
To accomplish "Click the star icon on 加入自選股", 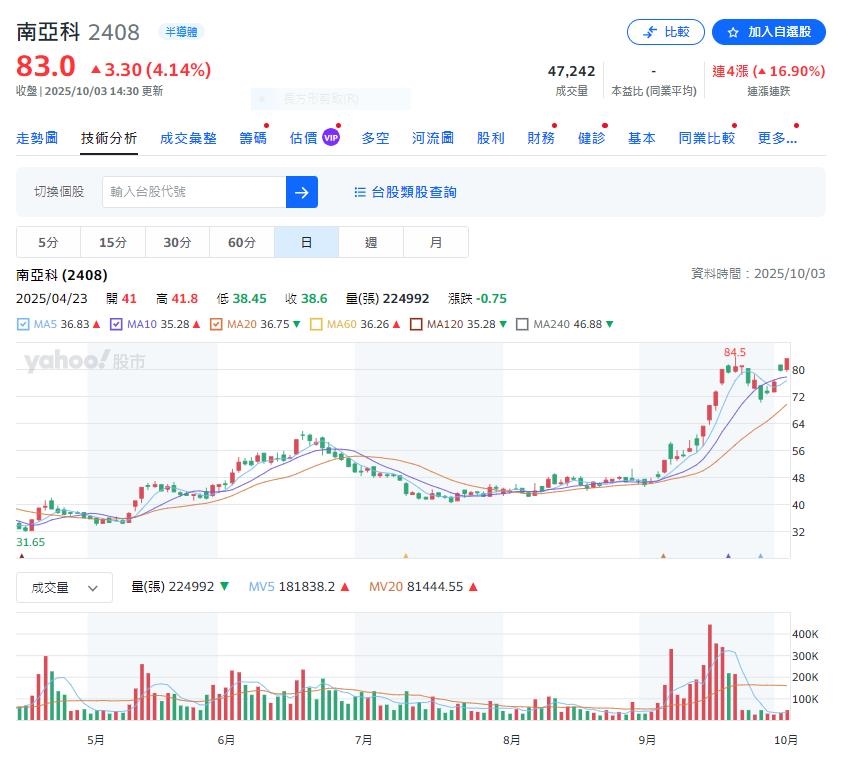I will tap(736, 31).
